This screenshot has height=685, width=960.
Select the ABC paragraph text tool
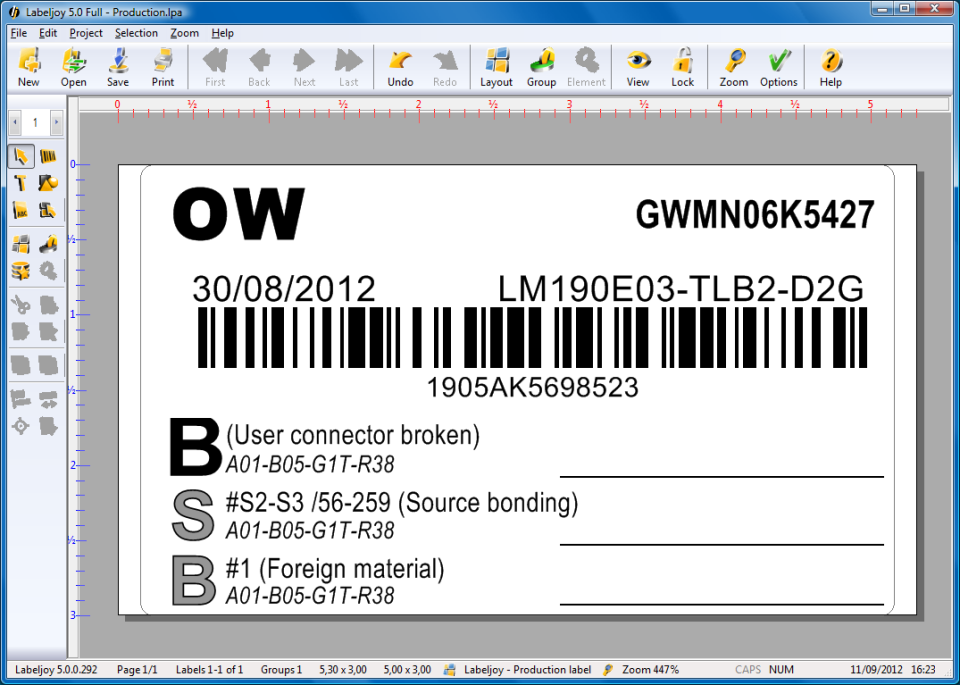pos(21,210)
